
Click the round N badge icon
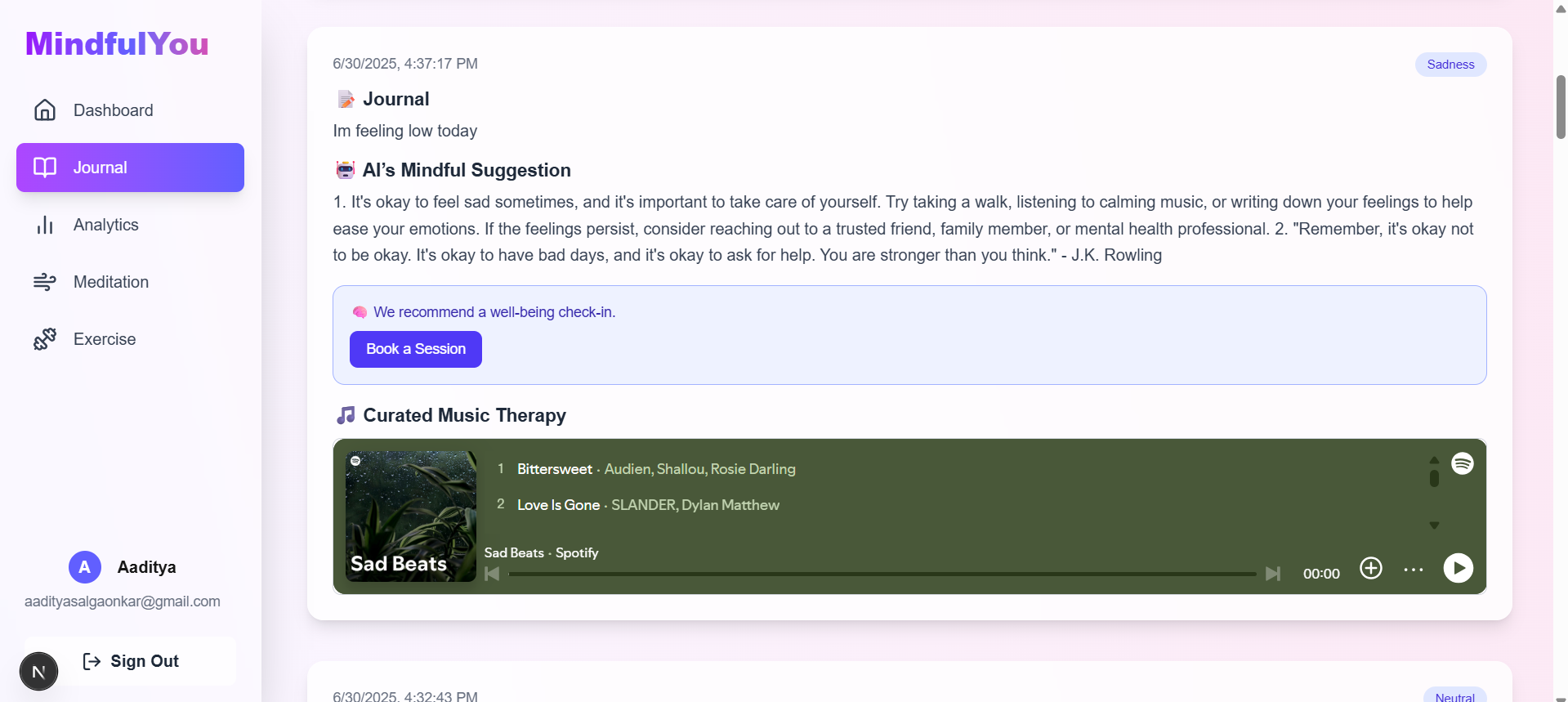[x=38, y=672]
